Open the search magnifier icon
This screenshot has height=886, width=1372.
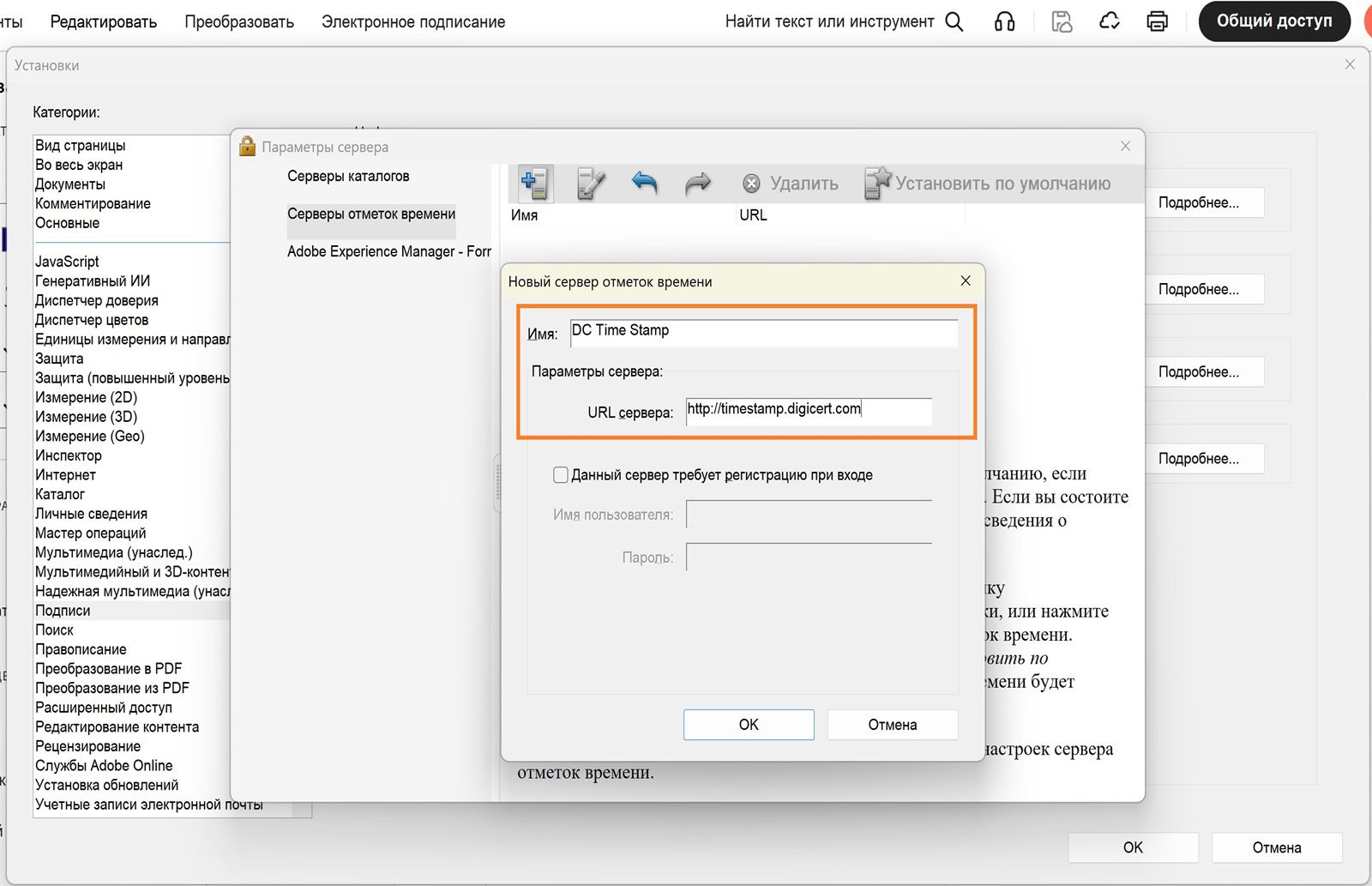pyautogui.click(x=954, y=21)
